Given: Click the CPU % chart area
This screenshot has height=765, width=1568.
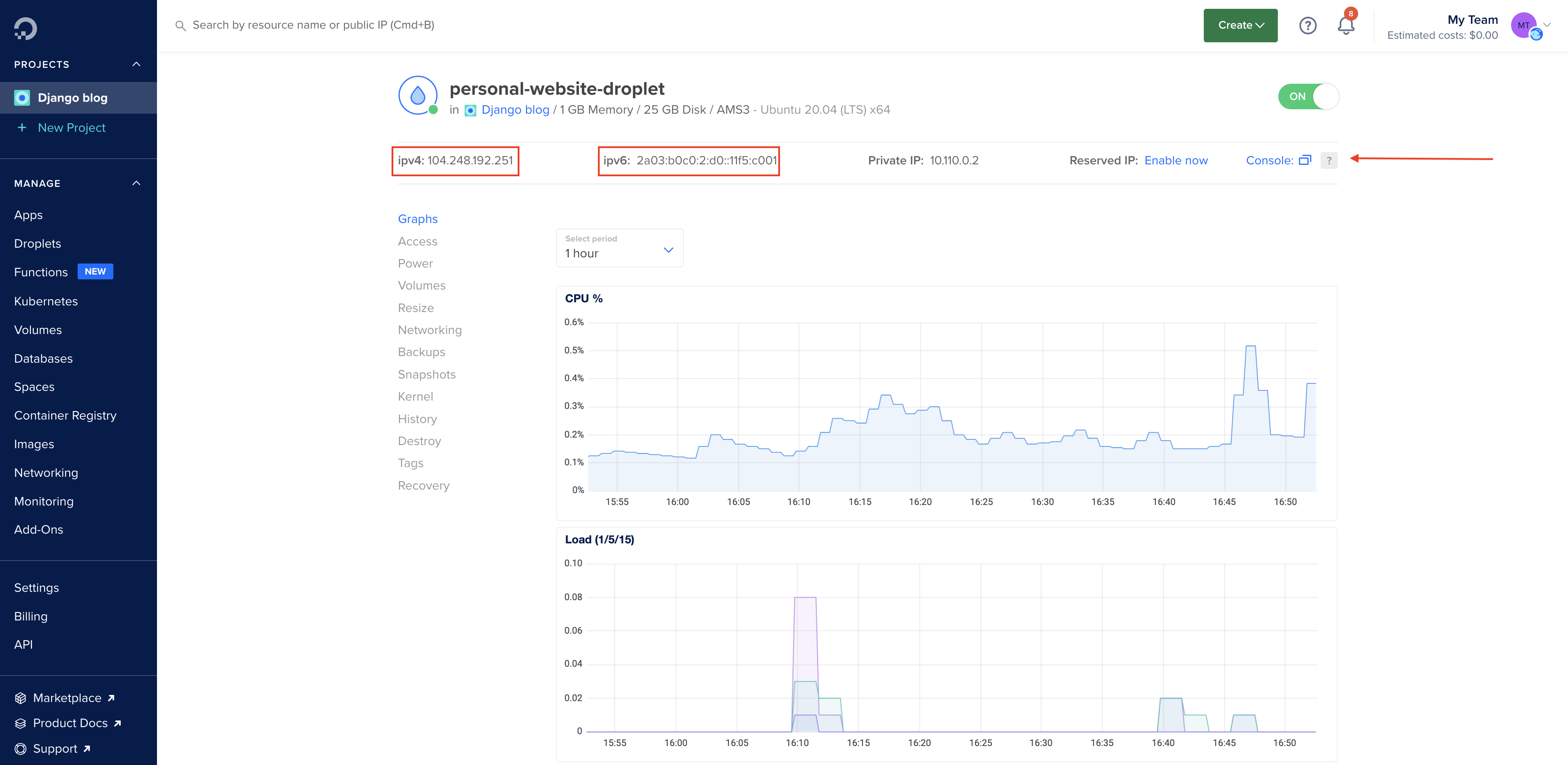Looking at the screenshot, I should 947,403.
